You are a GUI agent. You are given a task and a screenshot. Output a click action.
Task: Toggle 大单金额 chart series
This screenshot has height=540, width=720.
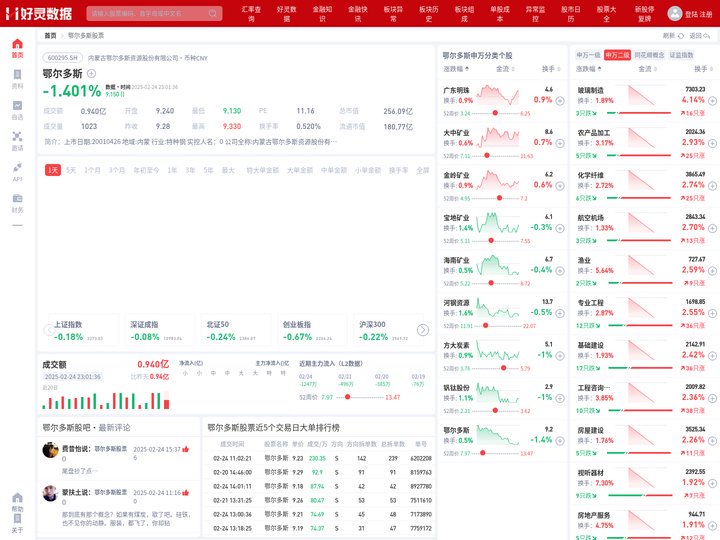[300, 170]
